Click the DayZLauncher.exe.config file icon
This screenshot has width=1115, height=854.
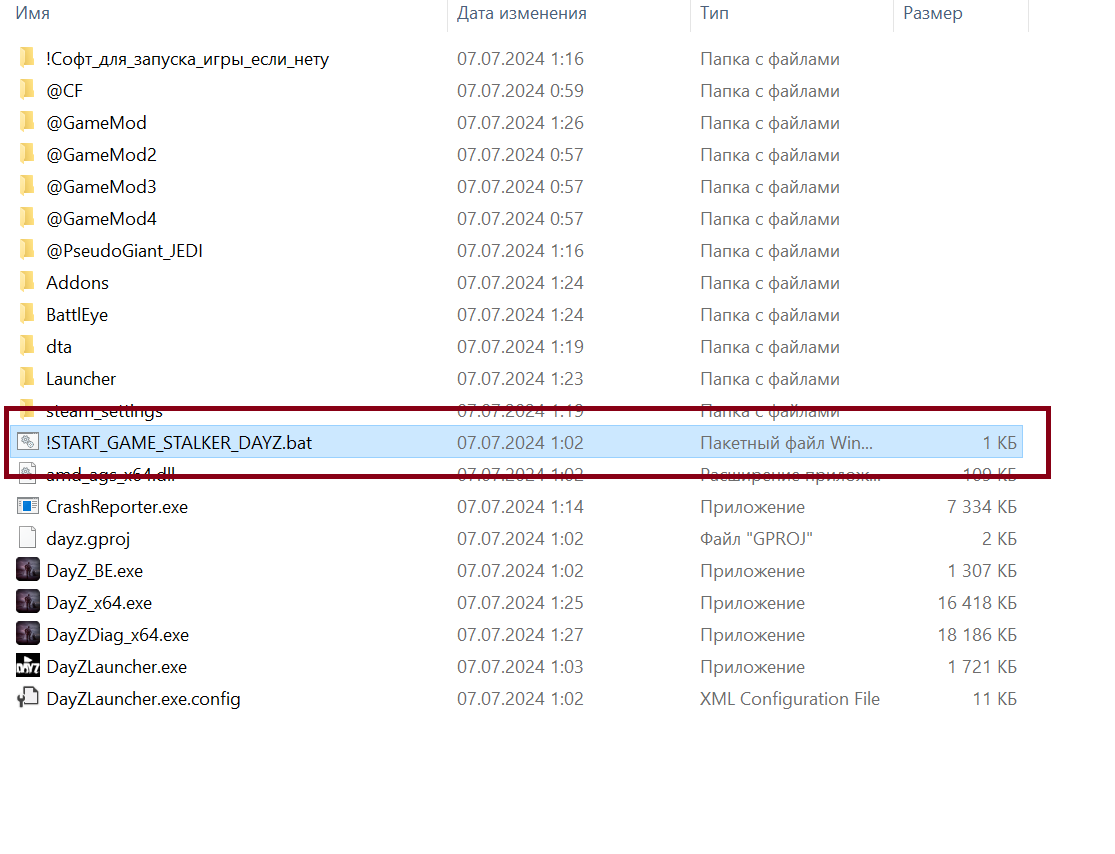tap(28, 699)
